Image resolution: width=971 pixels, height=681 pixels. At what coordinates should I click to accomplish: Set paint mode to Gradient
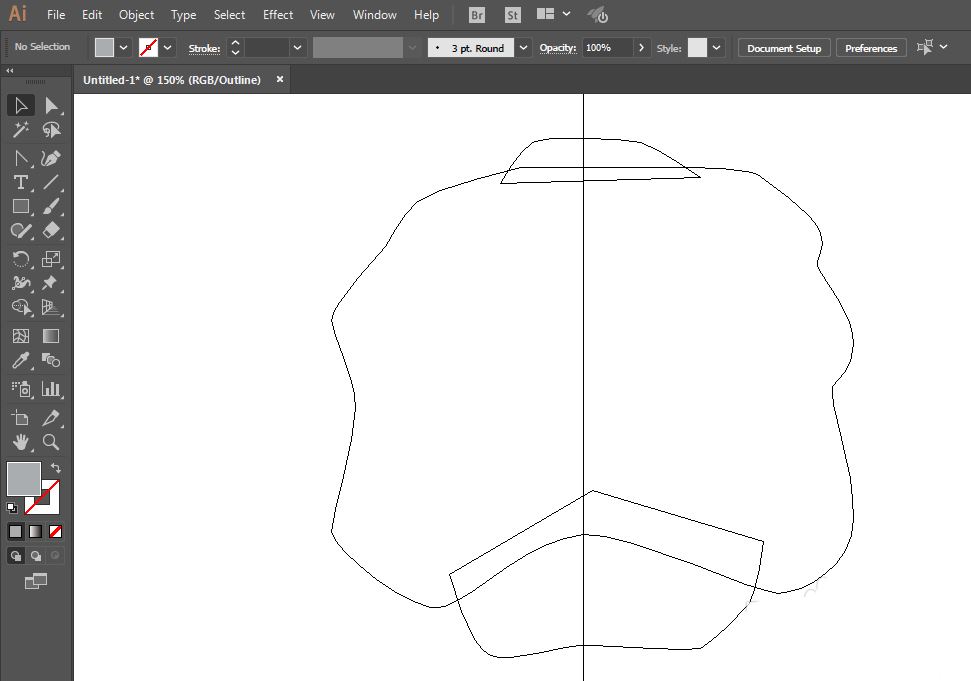coord(35,531)
